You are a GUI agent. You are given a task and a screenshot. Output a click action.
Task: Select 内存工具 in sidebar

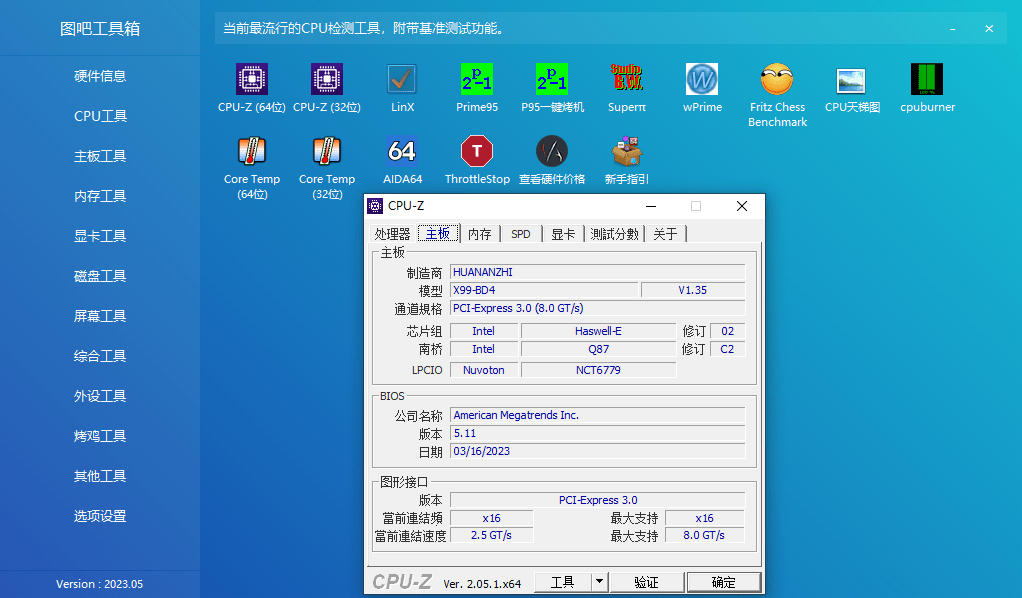pos(100,196)
